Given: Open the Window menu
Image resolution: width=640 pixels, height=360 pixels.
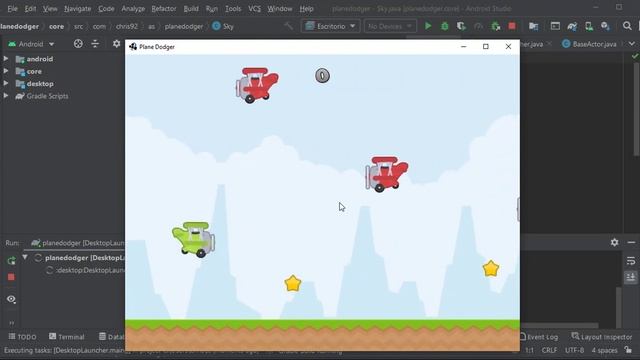Looking at the screenshot, I should 280,9.
